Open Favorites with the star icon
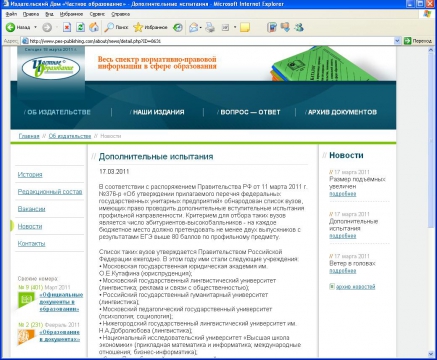This screenshot has width=437, height=360. click(150, 27)
